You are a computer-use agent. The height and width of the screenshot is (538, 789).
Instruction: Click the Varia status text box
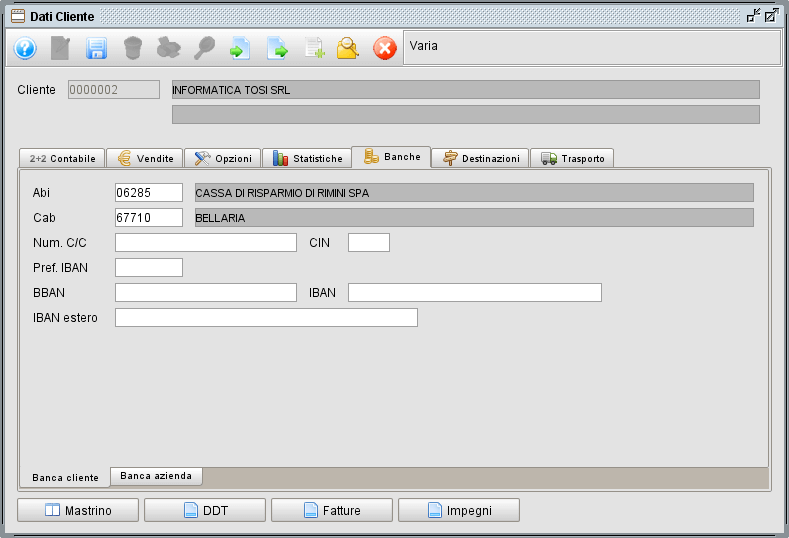tap(592, 48)
